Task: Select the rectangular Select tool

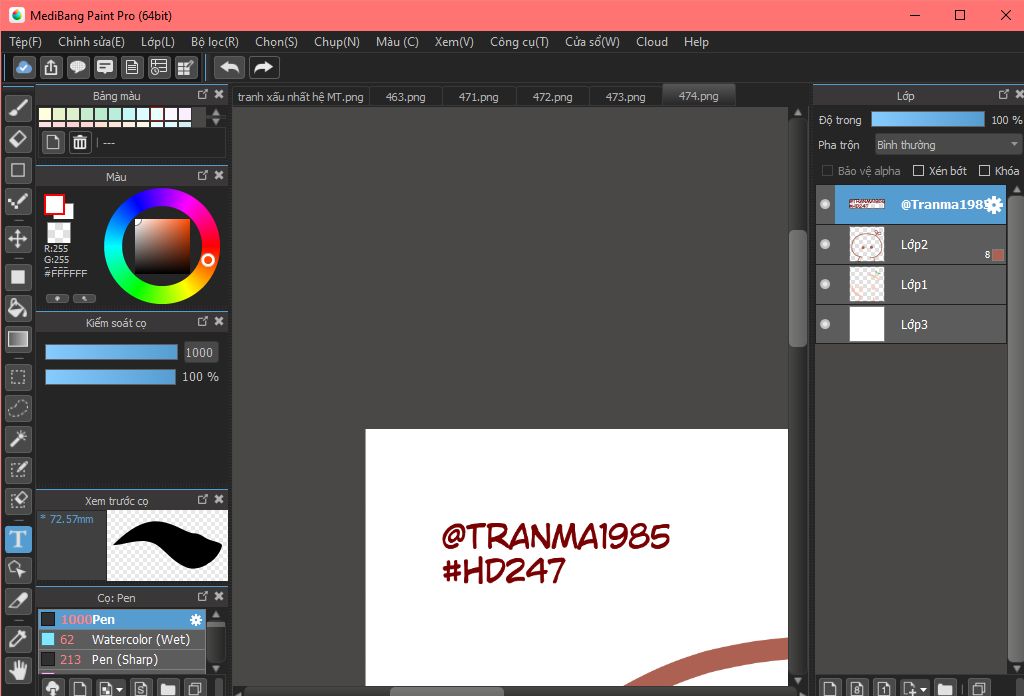Action: pos(18,377)
